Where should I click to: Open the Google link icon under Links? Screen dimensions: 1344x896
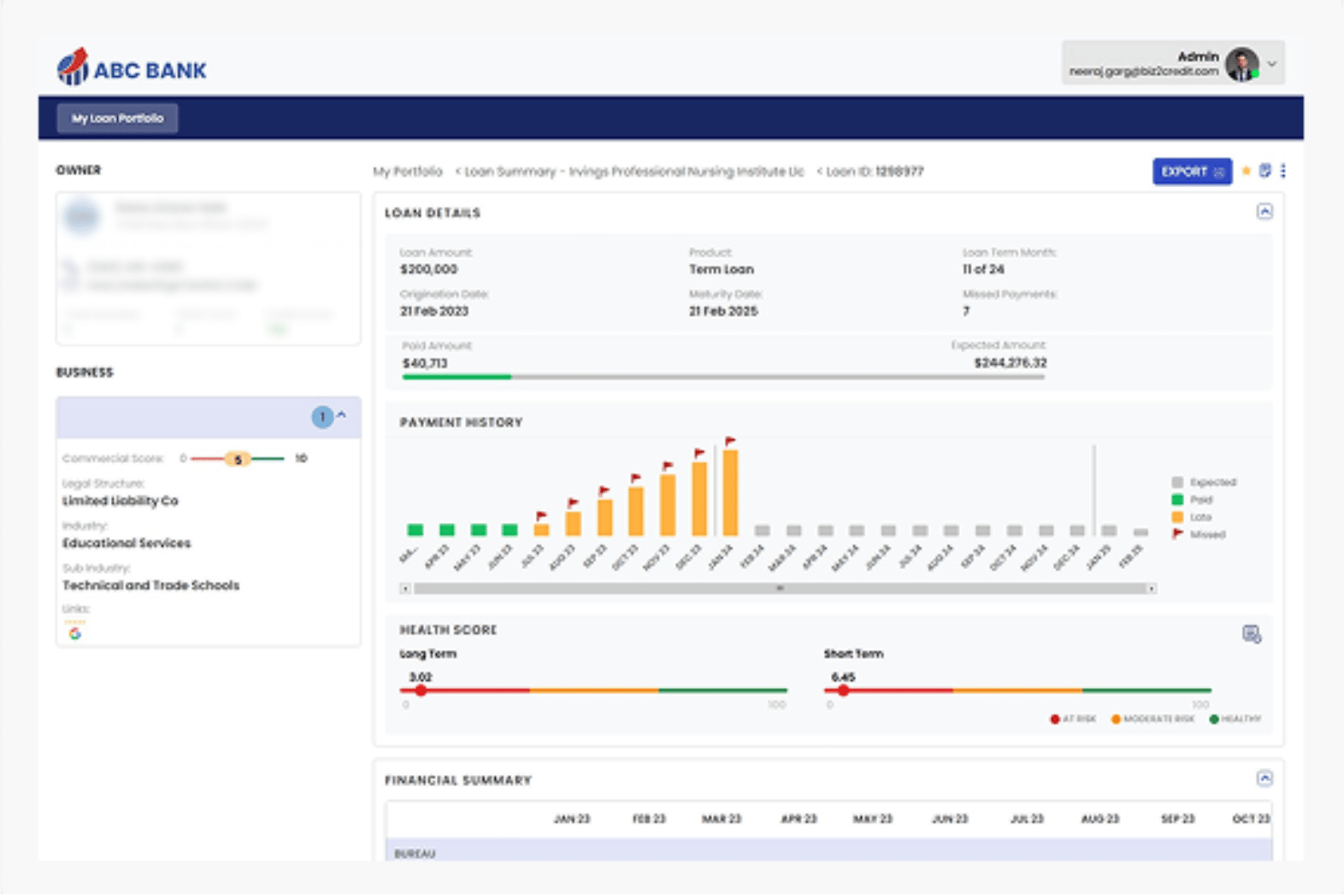(74, 633)
